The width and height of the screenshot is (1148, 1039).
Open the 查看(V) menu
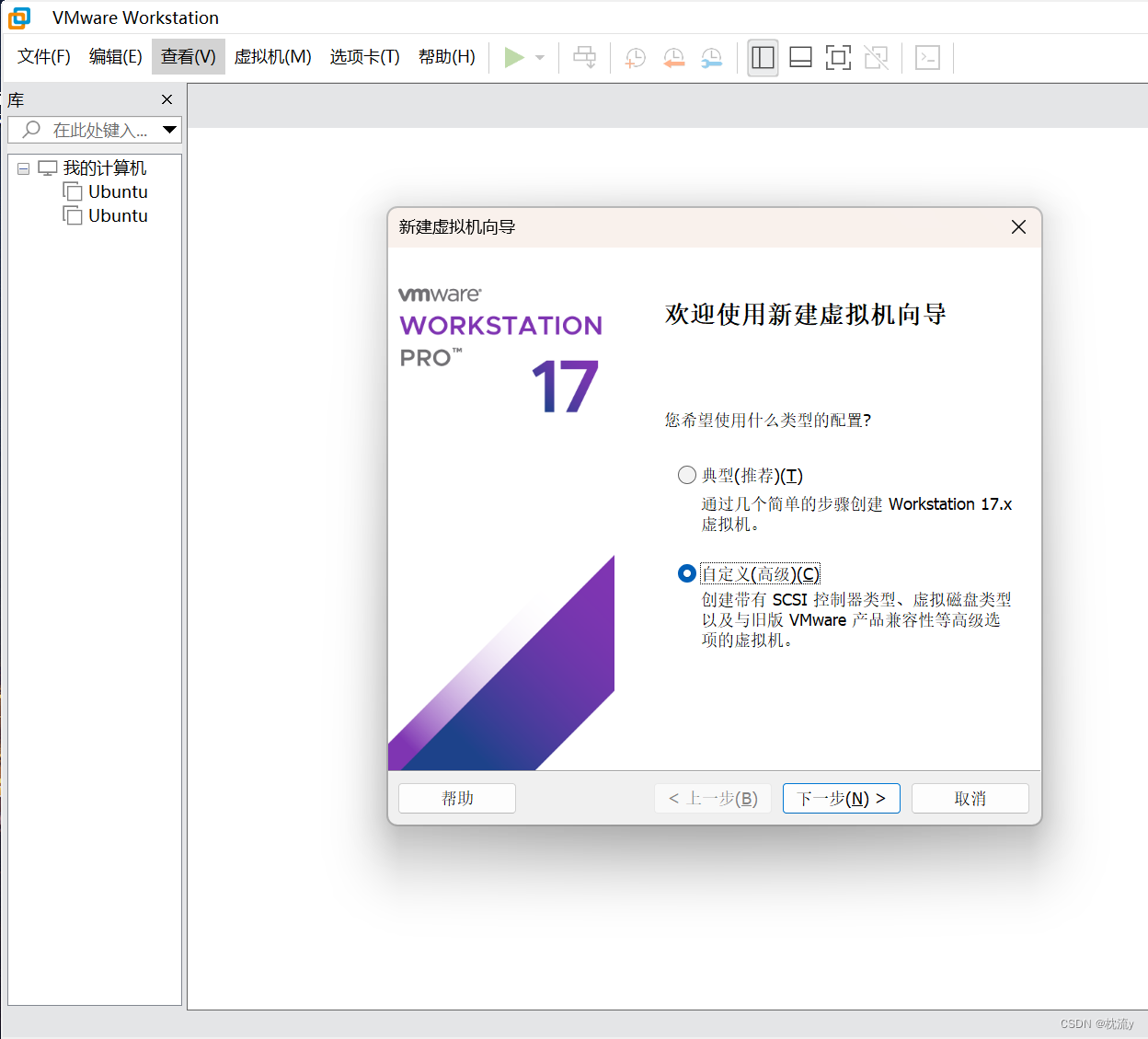[189, 57]
